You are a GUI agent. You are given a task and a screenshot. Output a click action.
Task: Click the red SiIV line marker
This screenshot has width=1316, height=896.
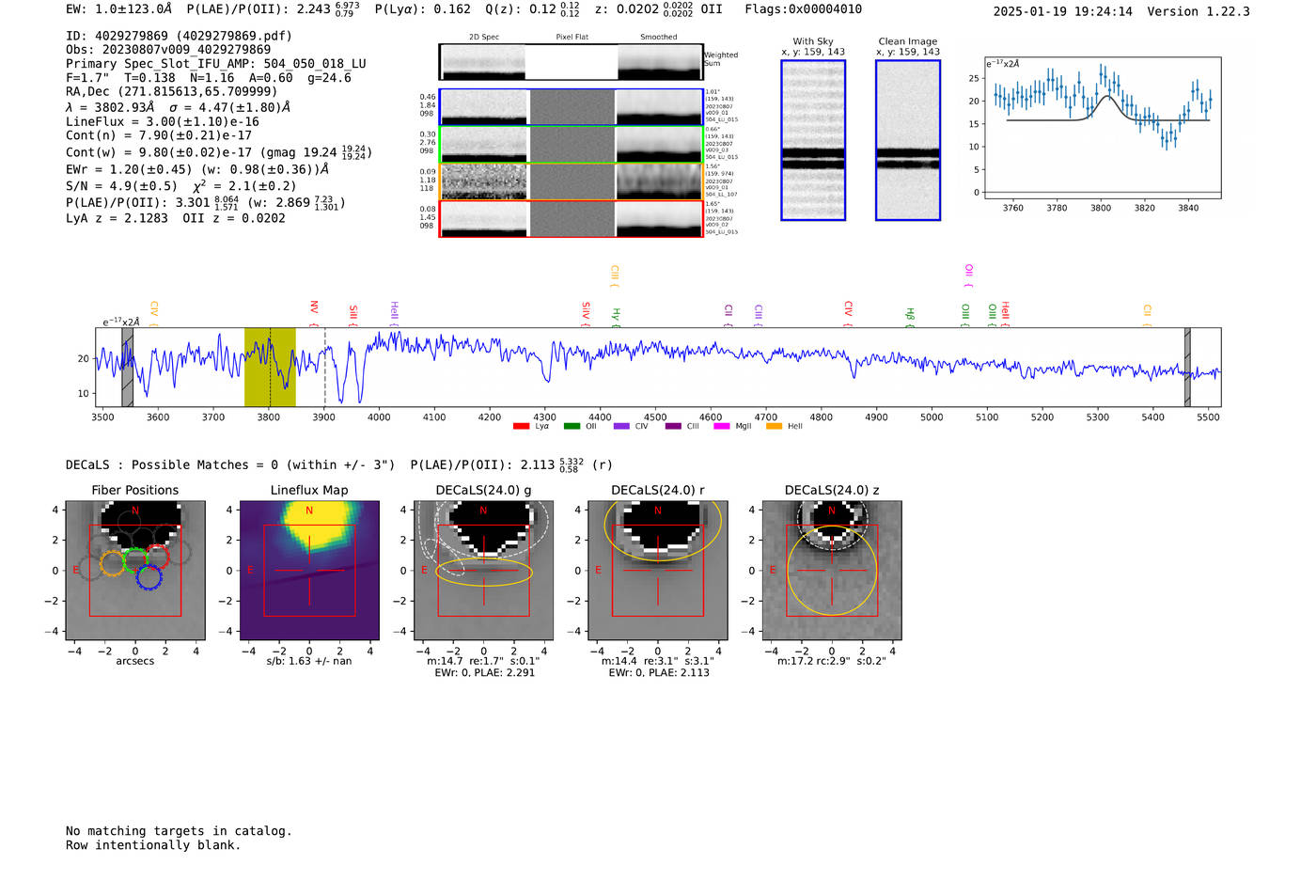coord(586,312)
